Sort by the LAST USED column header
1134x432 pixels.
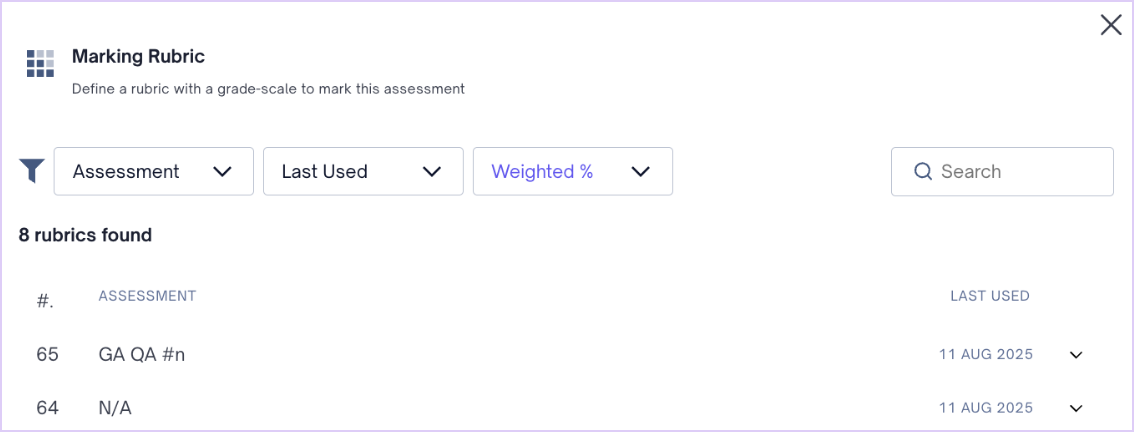[x=989, y=296]
